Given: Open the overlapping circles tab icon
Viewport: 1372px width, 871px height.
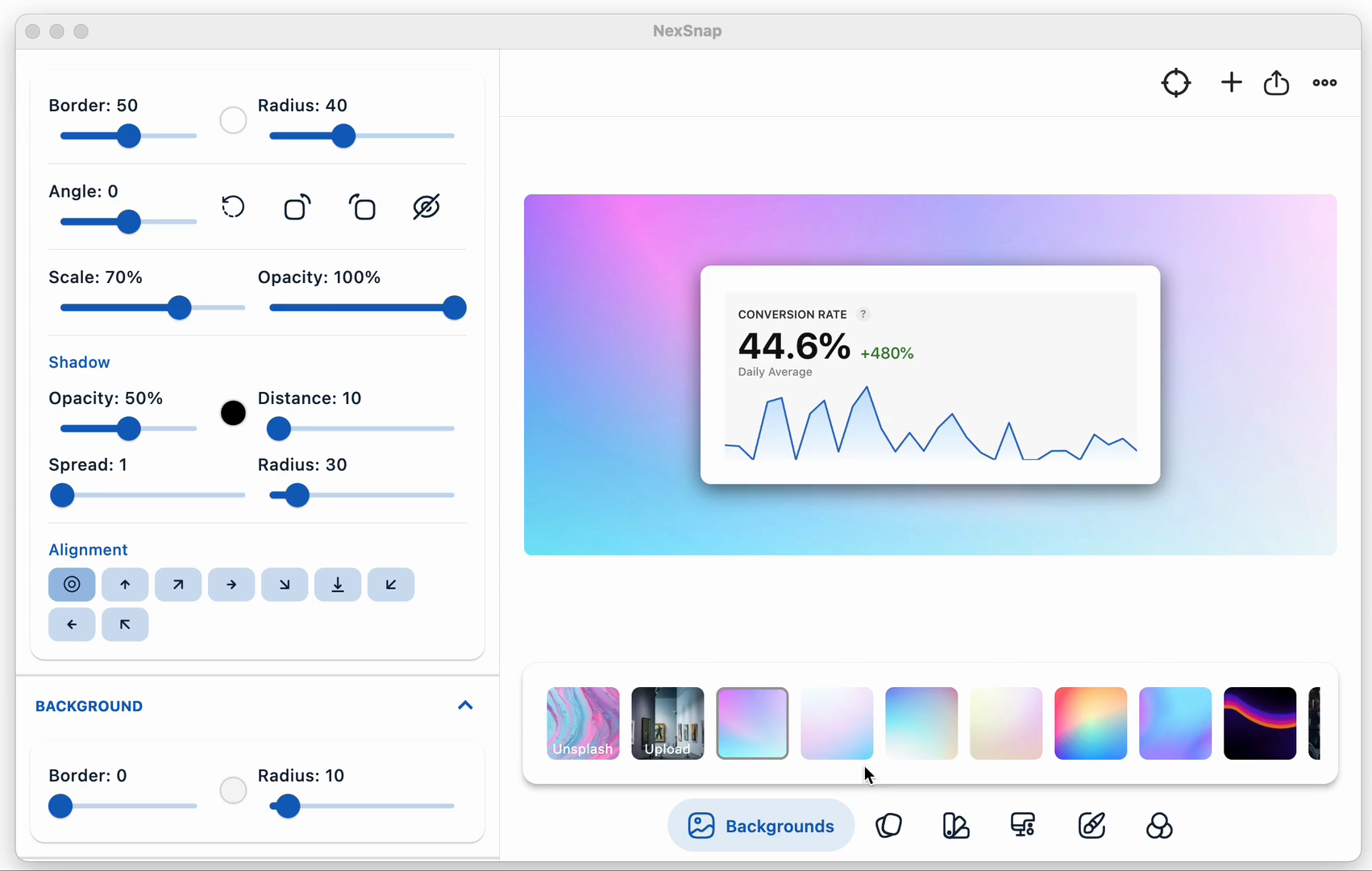Looking at the screenshot, I should (x=1159, y=826).
